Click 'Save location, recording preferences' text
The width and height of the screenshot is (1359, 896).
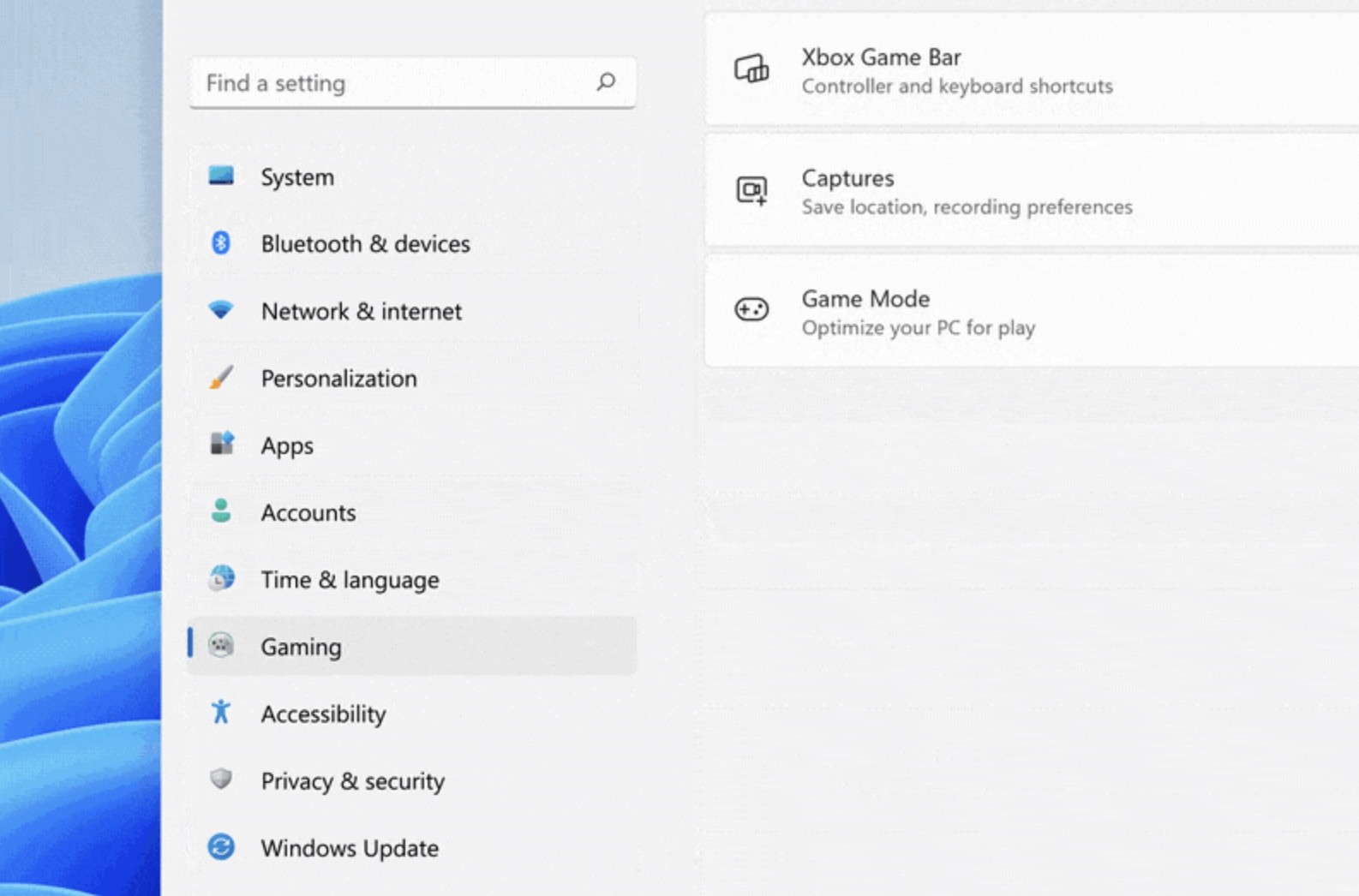(x=967, y=206)
